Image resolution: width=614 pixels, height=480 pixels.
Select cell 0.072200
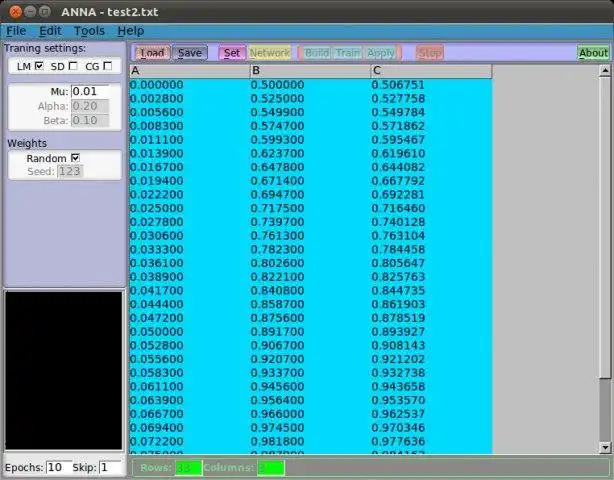(x=157, y=441)
